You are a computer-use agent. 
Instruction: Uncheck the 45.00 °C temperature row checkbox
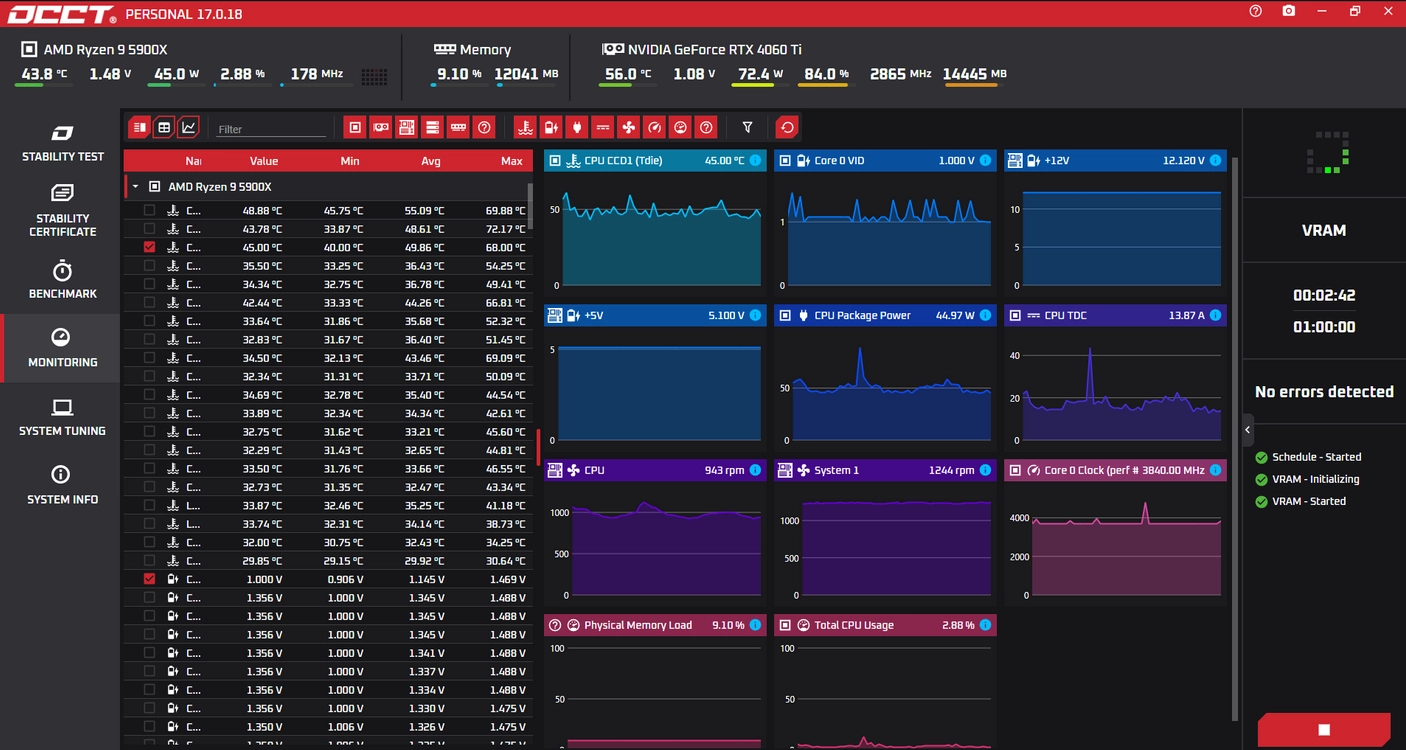tap(149, 247)
